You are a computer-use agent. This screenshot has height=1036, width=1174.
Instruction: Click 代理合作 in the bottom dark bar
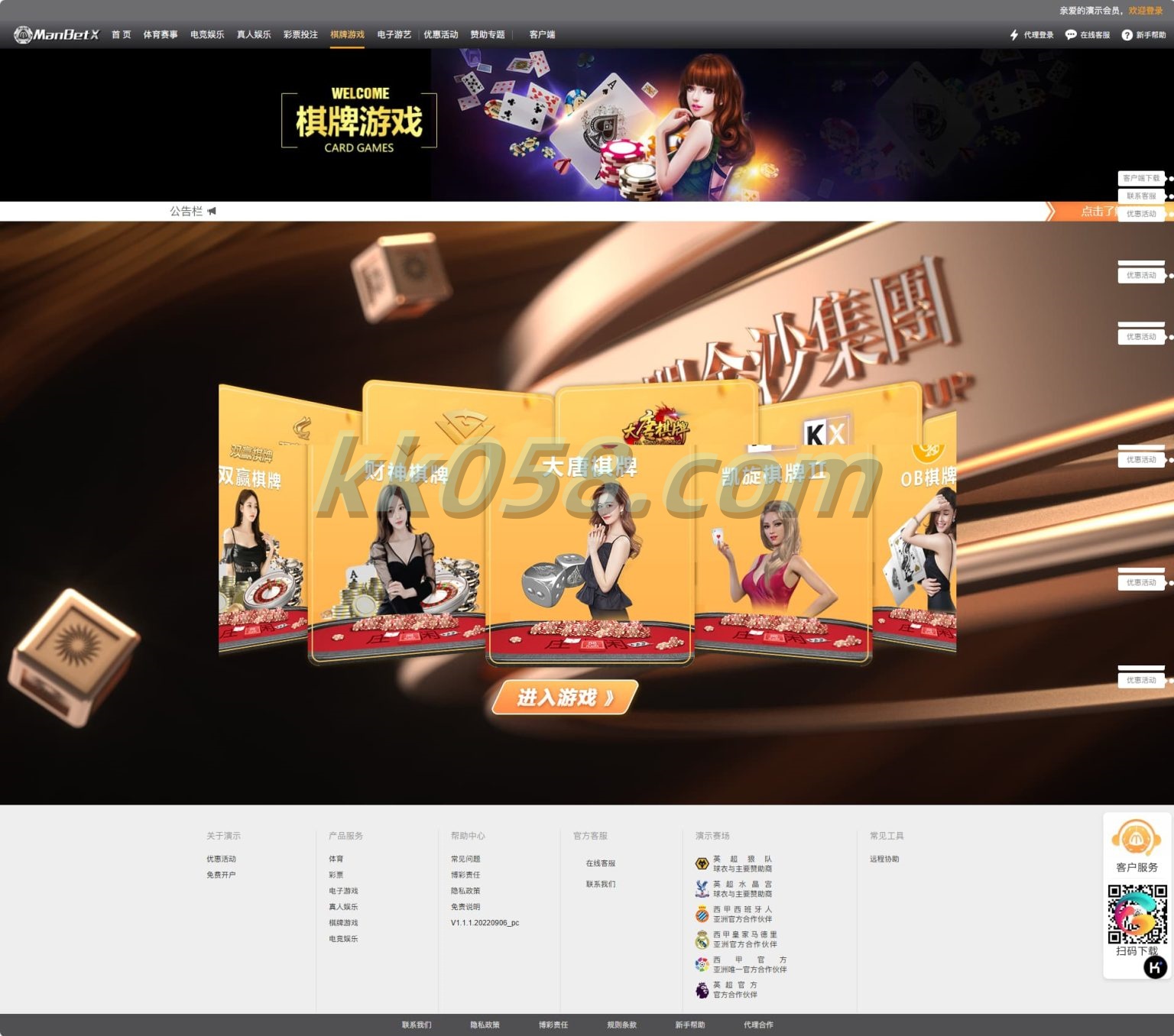758,1025
